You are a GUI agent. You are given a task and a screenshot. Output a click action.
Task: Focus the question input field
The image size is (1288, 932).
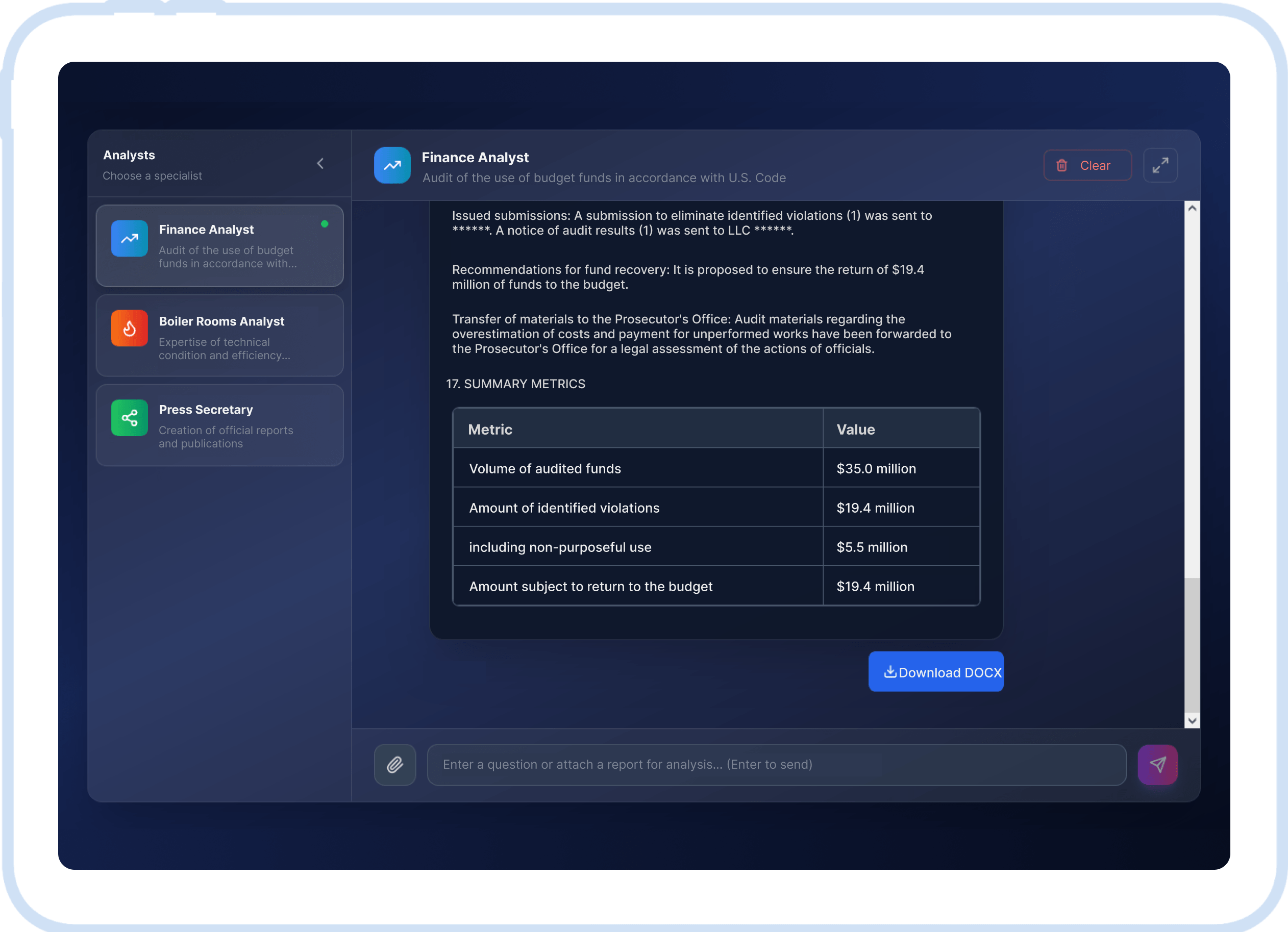pos(776,765)
